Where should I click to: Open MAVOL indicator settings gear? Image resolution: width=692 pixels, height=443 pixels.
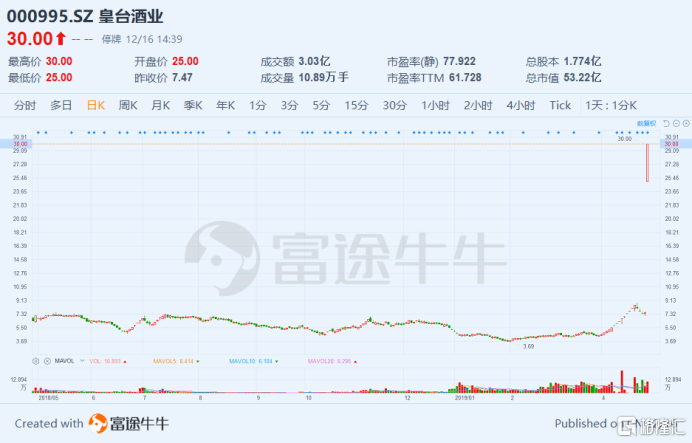coord(36,361)
